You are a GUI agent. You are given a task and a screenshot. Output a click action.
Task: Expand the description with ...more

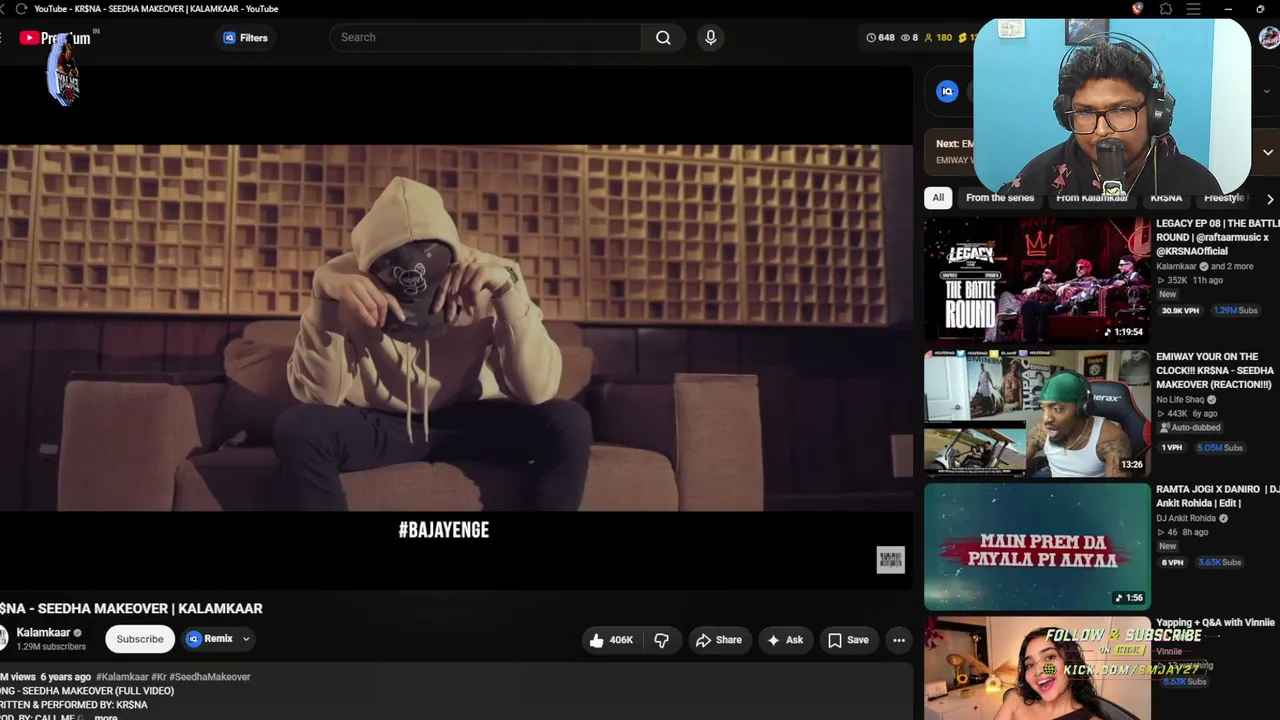click(105, 717)
